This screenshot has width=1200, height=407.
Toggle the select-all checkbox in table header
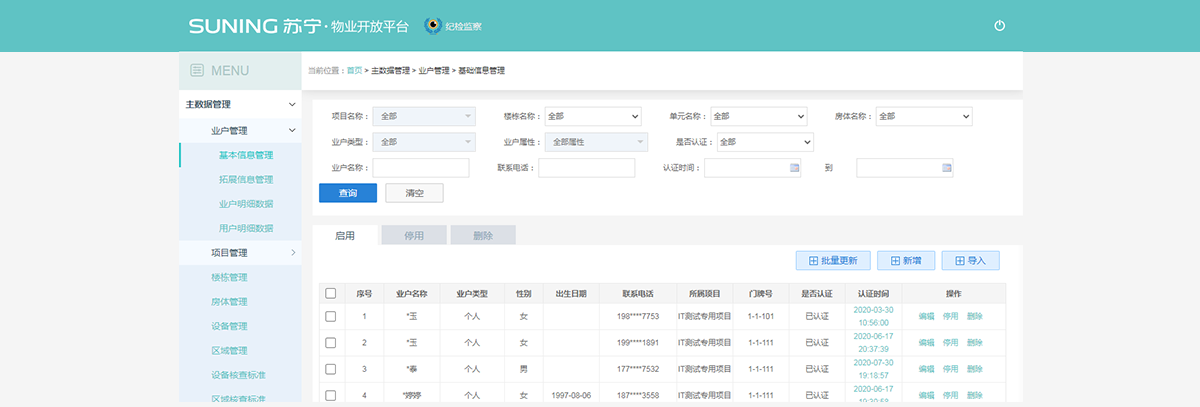click(331, 293)
